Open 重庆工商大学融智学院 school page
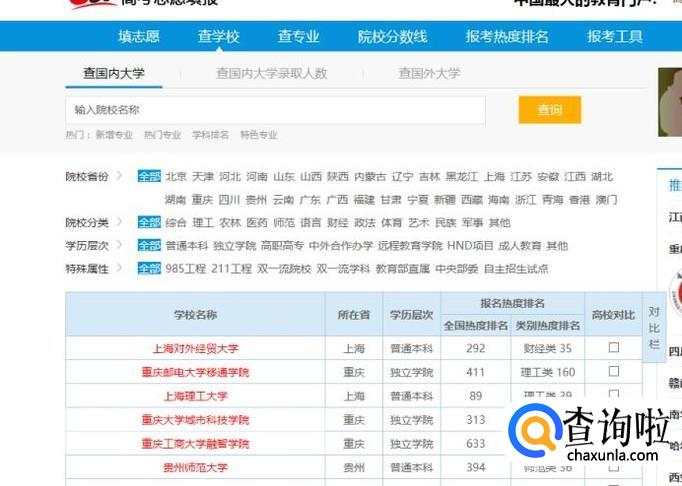Screen dimensions: 682x486 [195, 444]
